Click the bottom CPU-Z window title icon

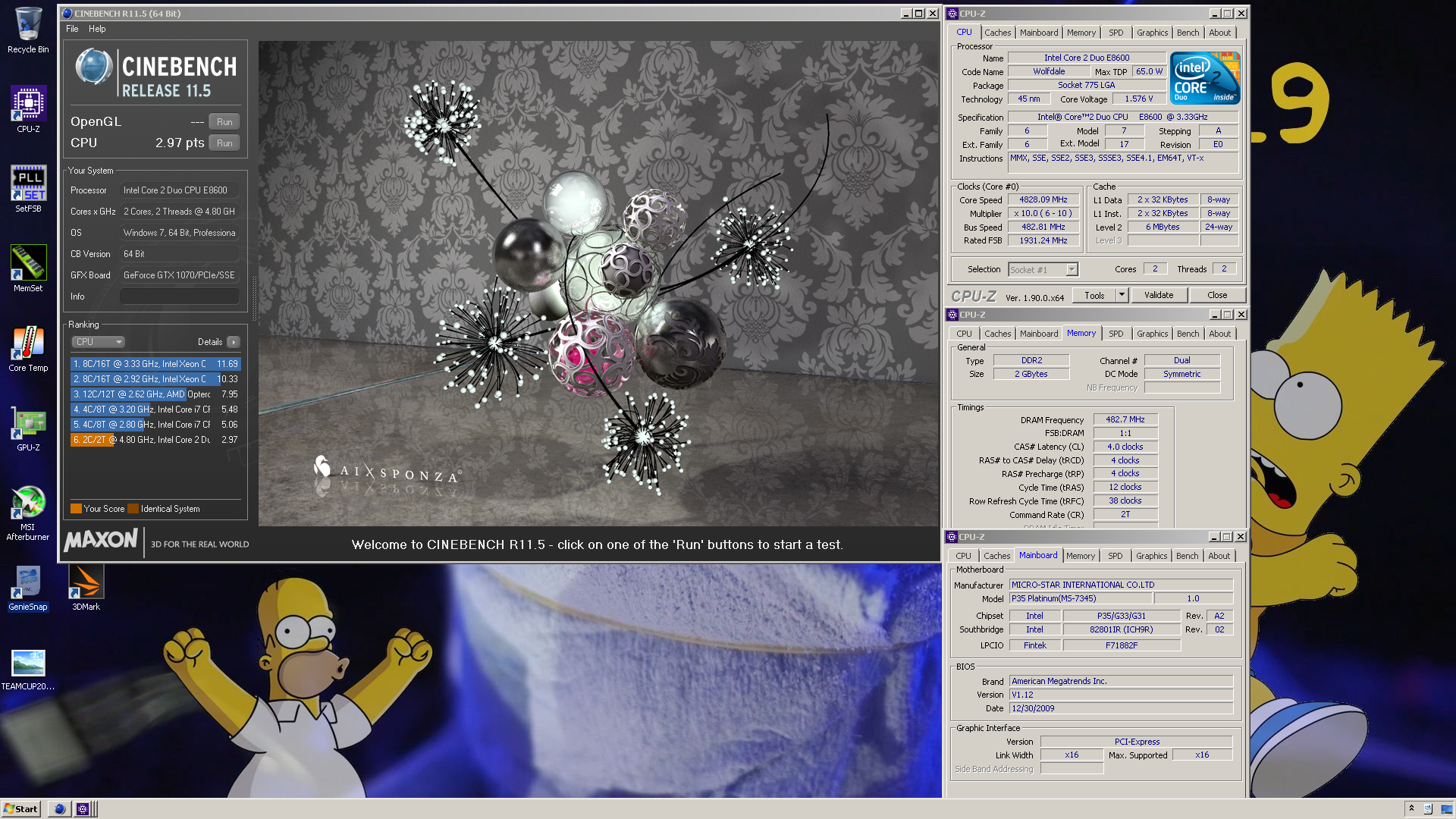point(952,537)
